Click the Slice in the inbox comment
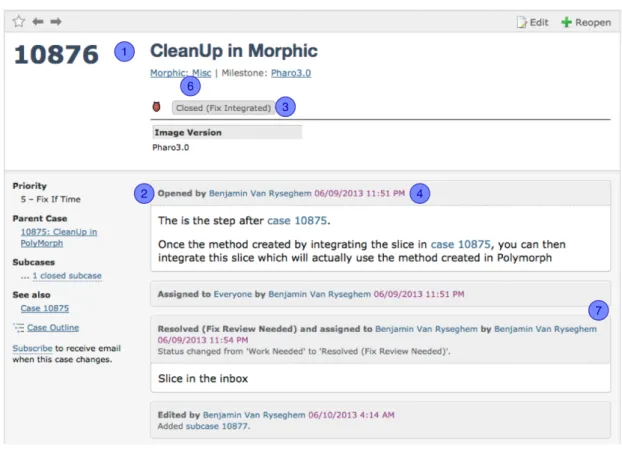Viewport: 622px width, 449px height. pos(203,379)
